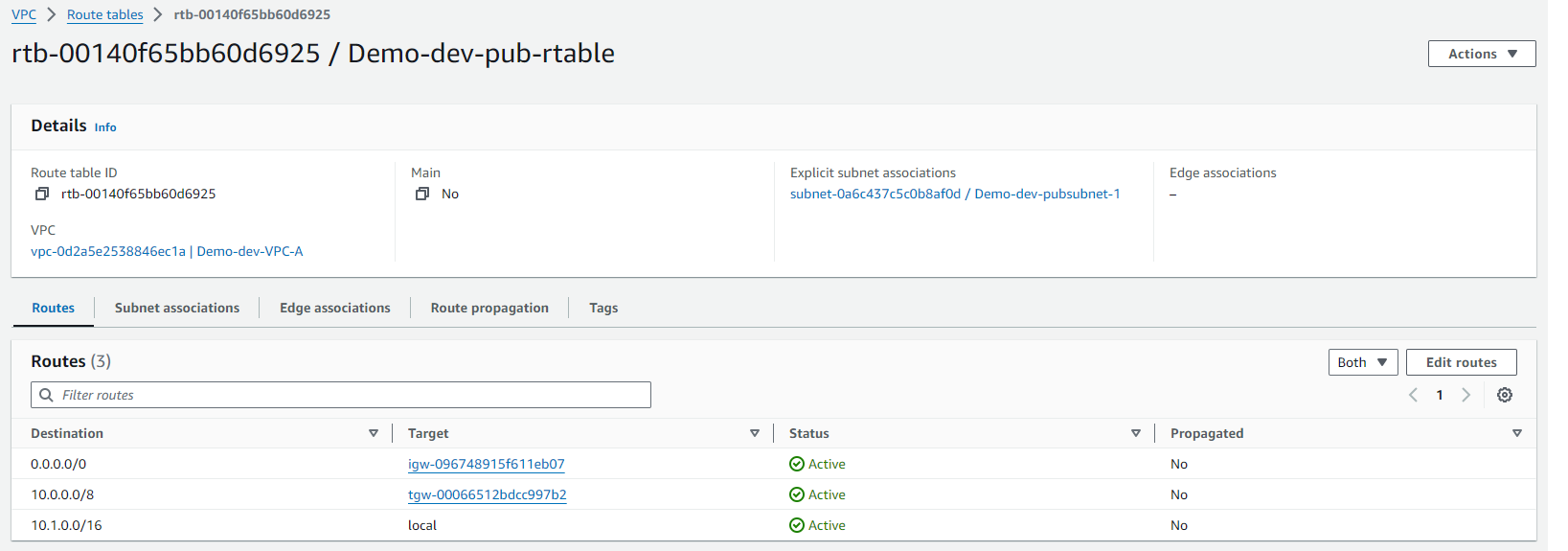Go to previous page of routes
Viewport: 1568px width, 551px height.
pos(1413,395)
